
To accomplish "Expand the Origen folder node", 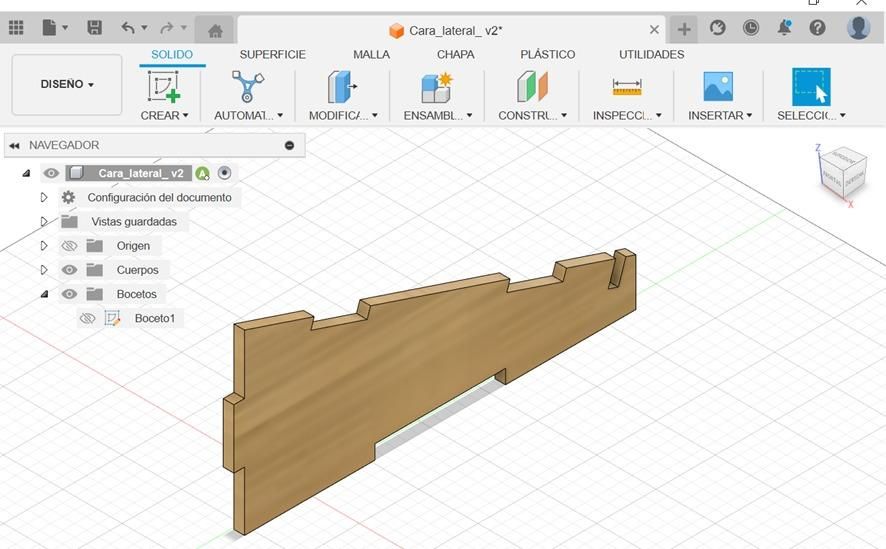I will 44,246.
